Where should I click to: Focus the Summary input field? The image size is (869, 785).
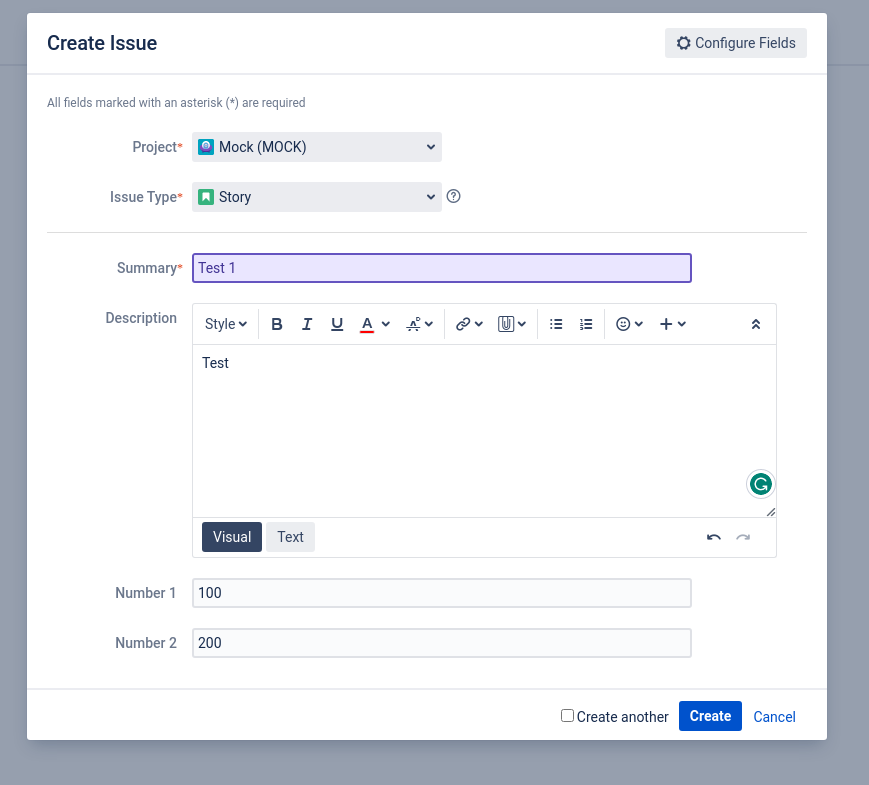click(x=442, y=268)
